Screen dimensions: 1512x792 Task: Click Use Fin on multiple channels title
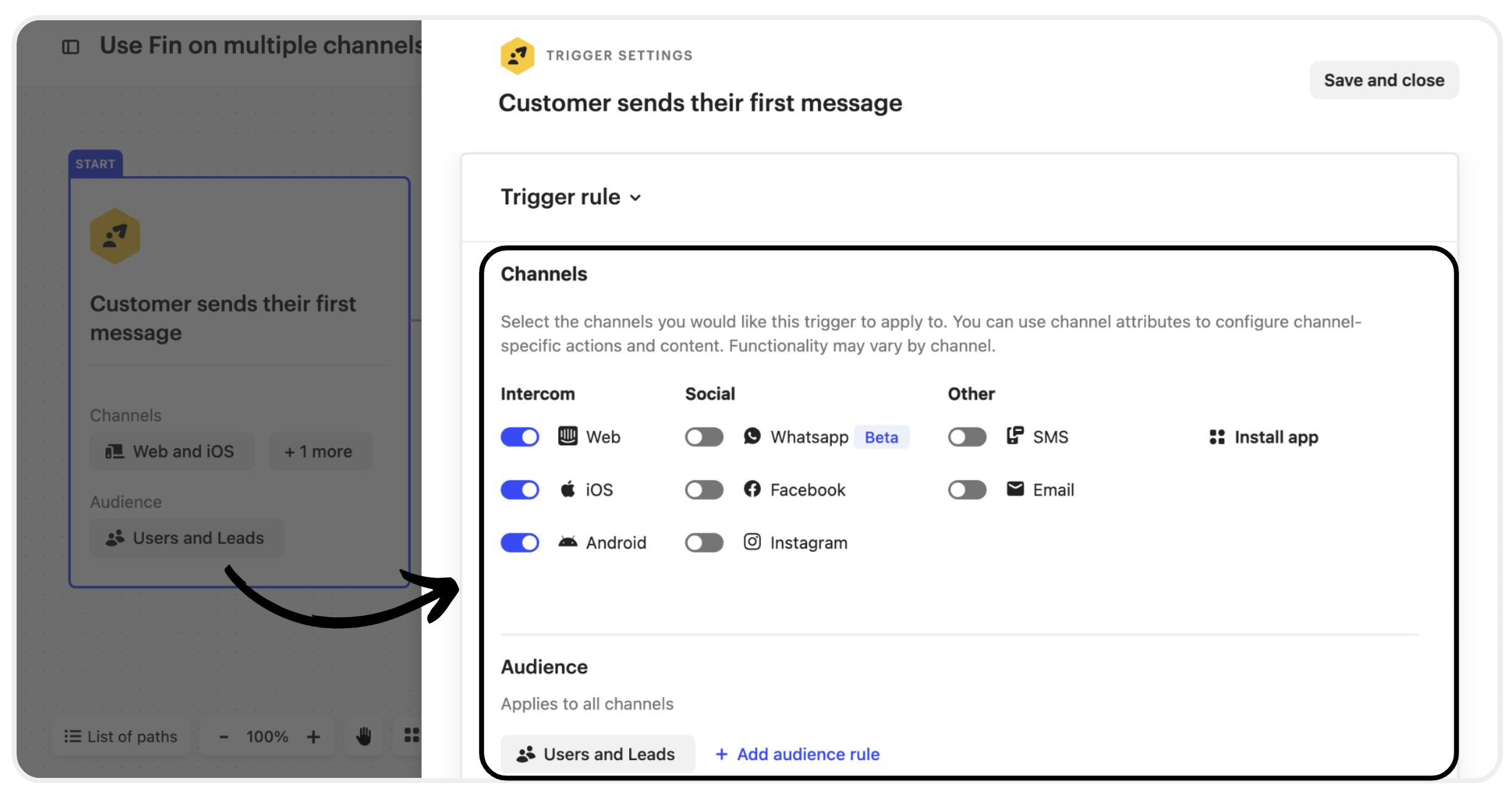[x=261, y=46]
